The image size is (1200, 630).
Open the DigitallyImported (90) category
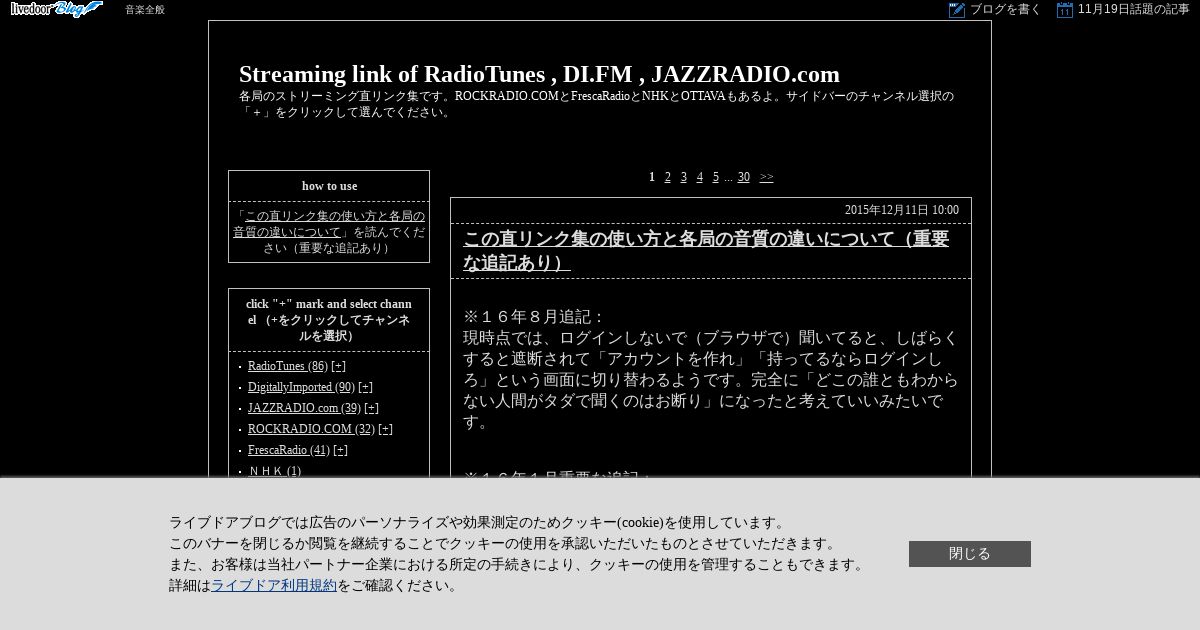click(x=301, y=387)
